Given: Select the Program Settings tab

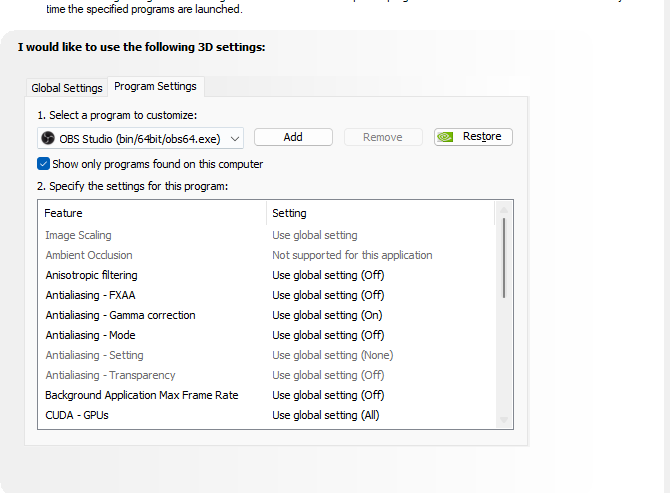Looking at the screenshot, I should coord(155,87).
